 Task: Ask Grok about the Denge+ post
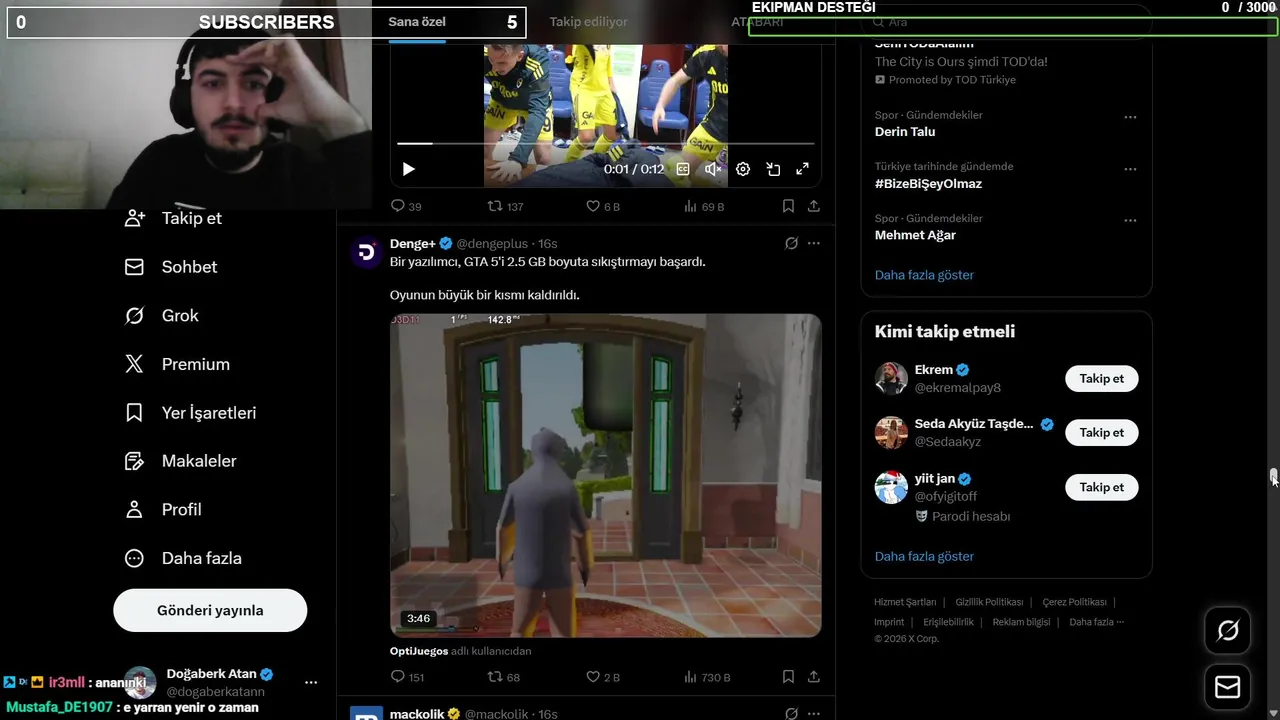(791, 243)
